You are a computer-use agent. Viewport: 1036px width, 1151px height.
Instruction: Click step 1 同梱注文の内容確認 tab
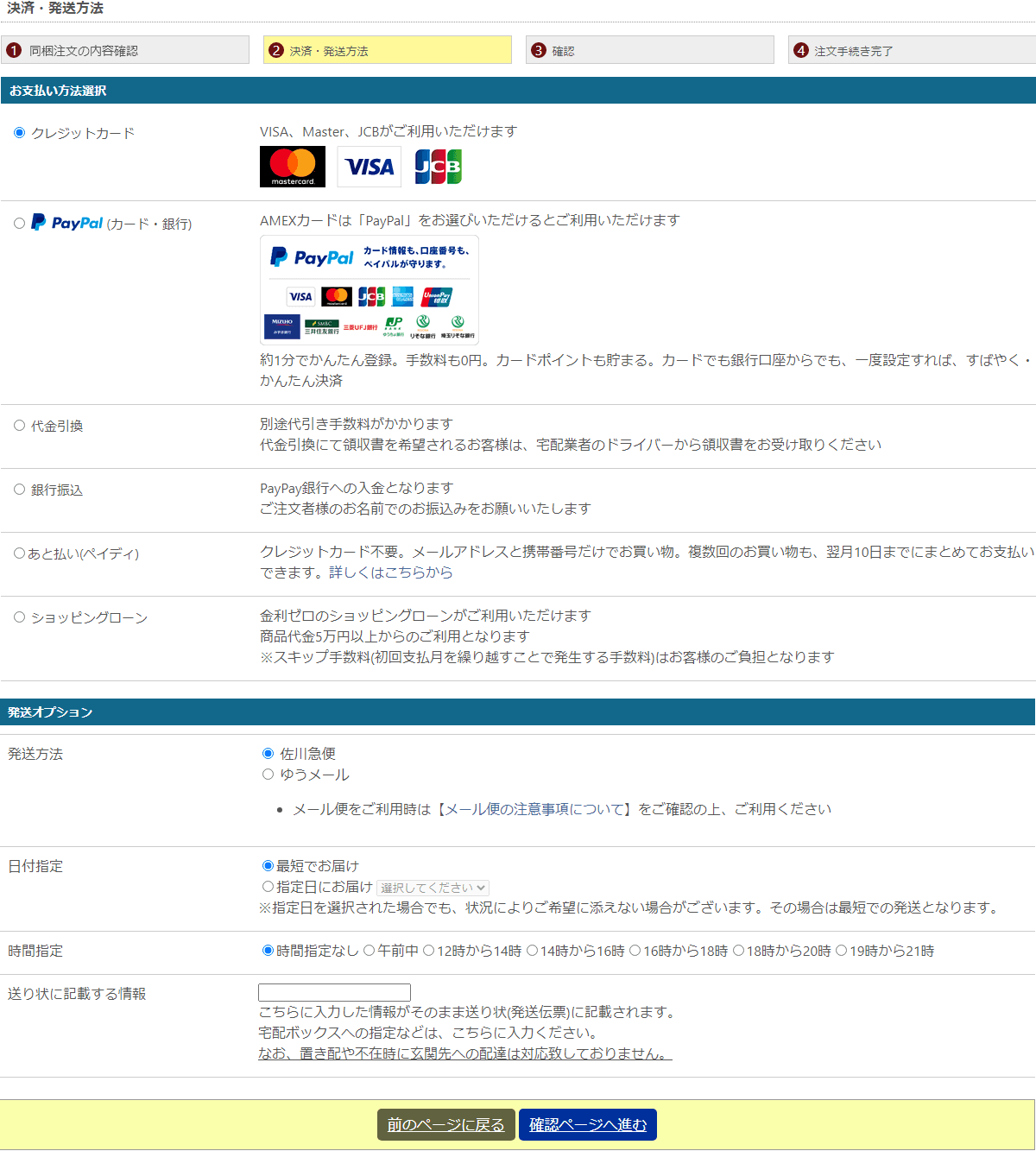coord(125,50)
